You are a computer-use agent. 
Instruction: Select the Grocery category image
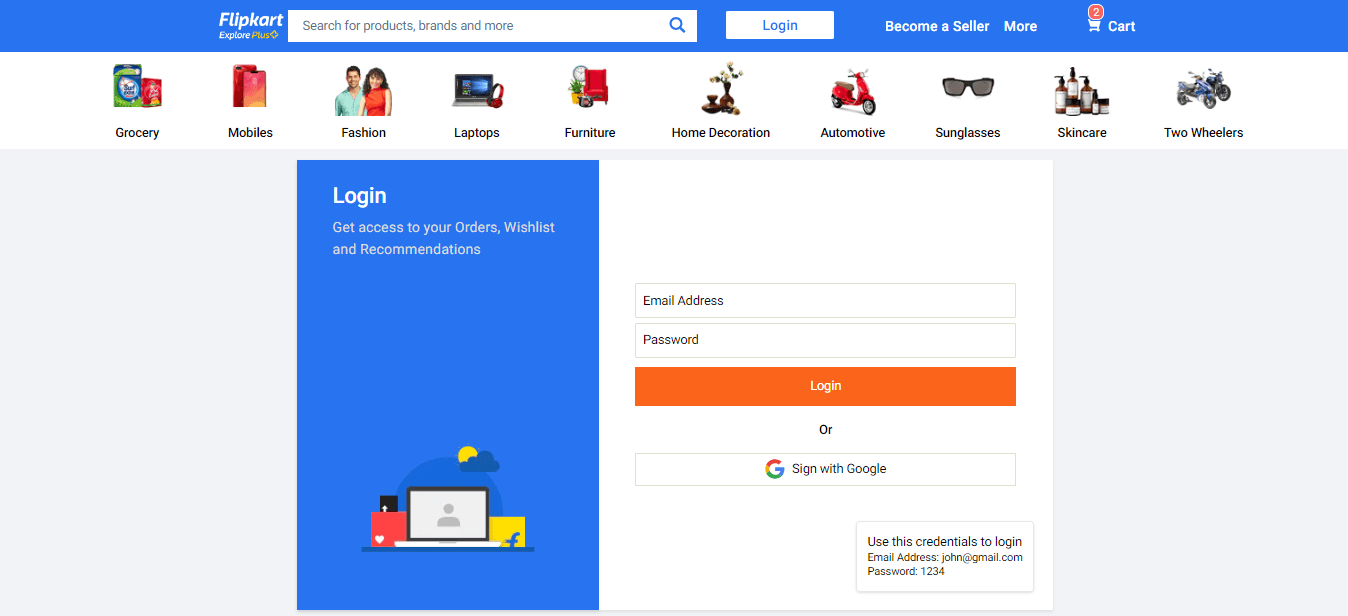pyautogui.click(x=137, y=87)
